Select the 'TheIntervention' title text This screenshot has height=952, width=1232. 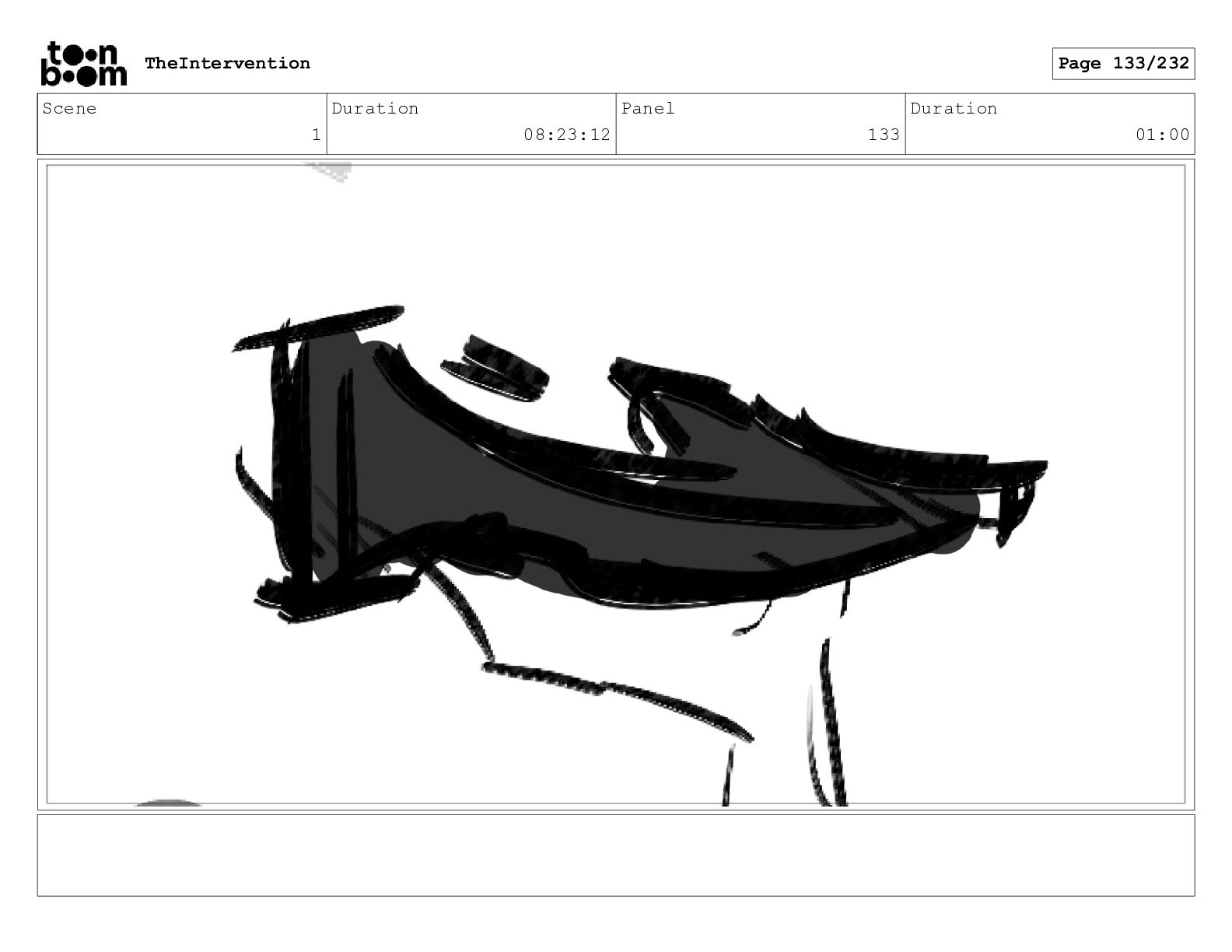(x=227, y=63)
